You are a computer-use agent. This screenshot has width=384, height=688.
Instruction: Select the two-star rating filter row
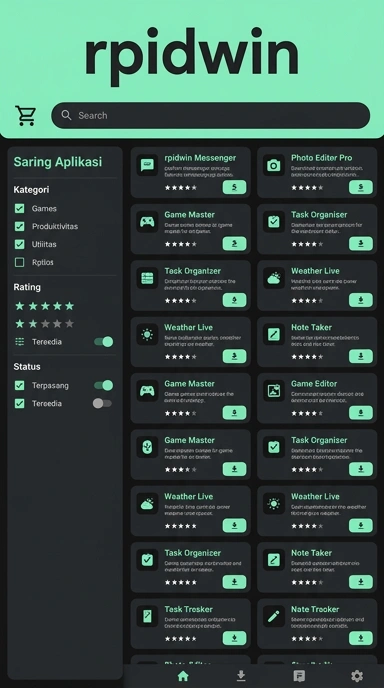pyautogui.click(x=44, y=324)
